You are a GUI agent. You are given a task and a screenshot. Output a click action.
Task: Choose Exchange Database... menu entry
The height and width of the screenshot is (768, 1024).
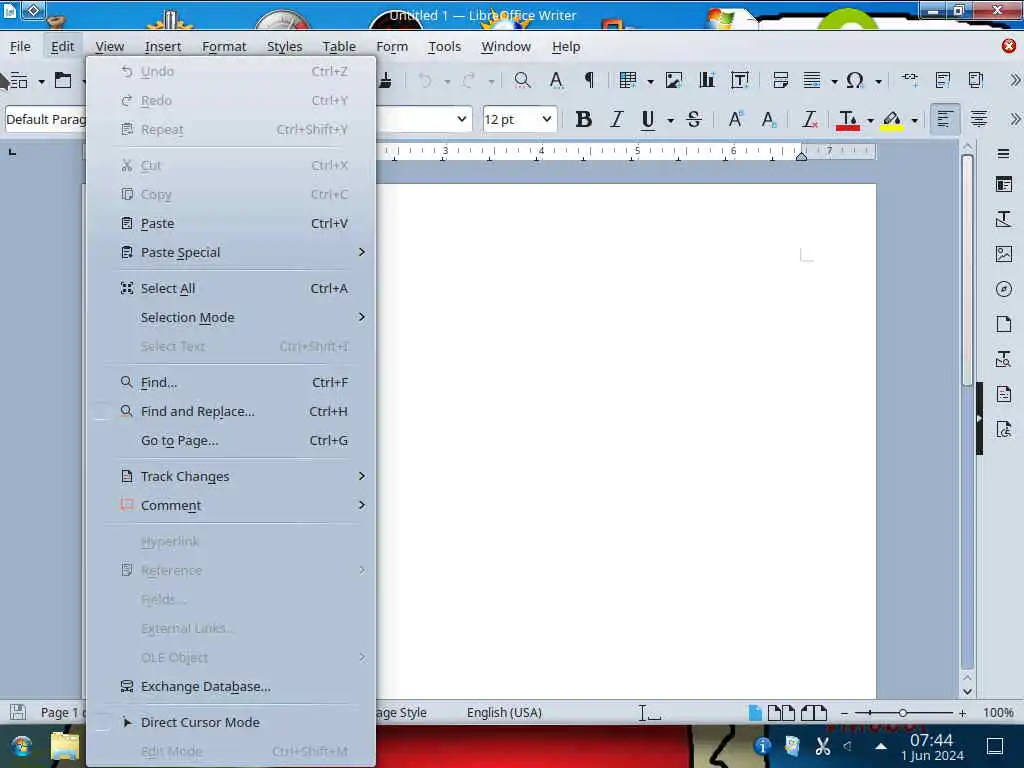[x=232, y=686]
